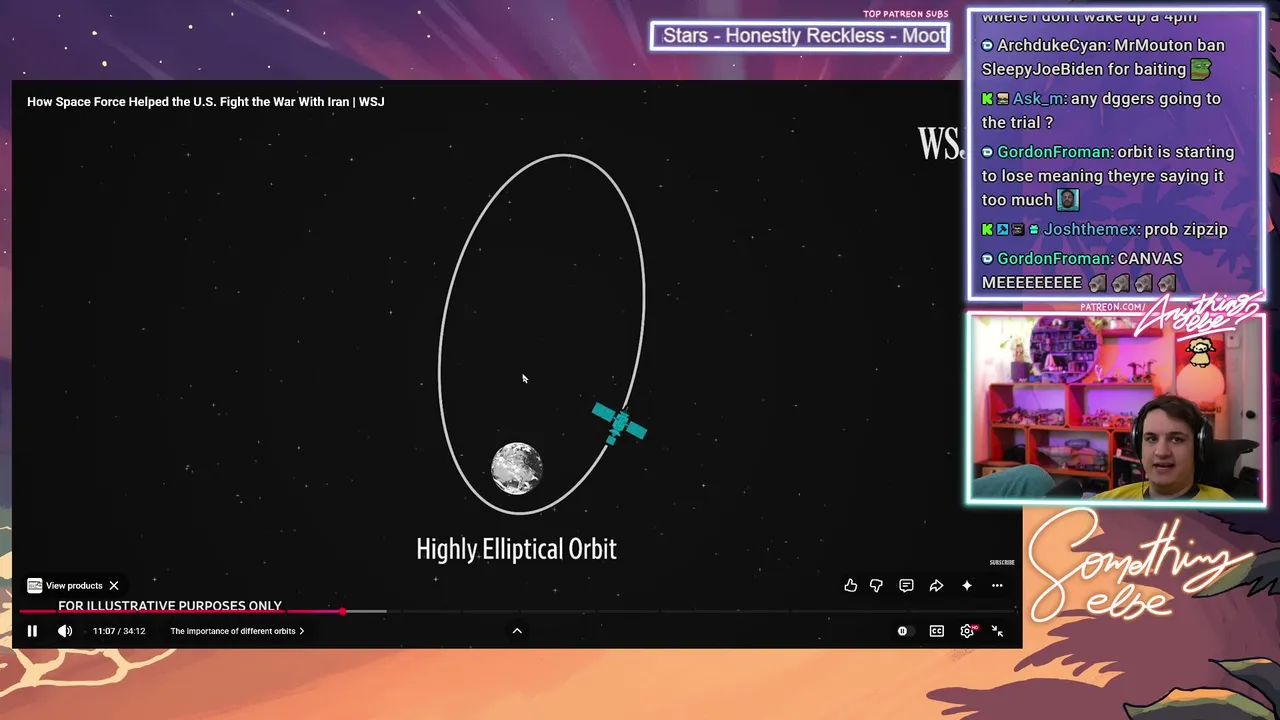Expand the upward chevron at the player's bottom center
Screen dimensions: 1280x720
click(x=517, y=631)
